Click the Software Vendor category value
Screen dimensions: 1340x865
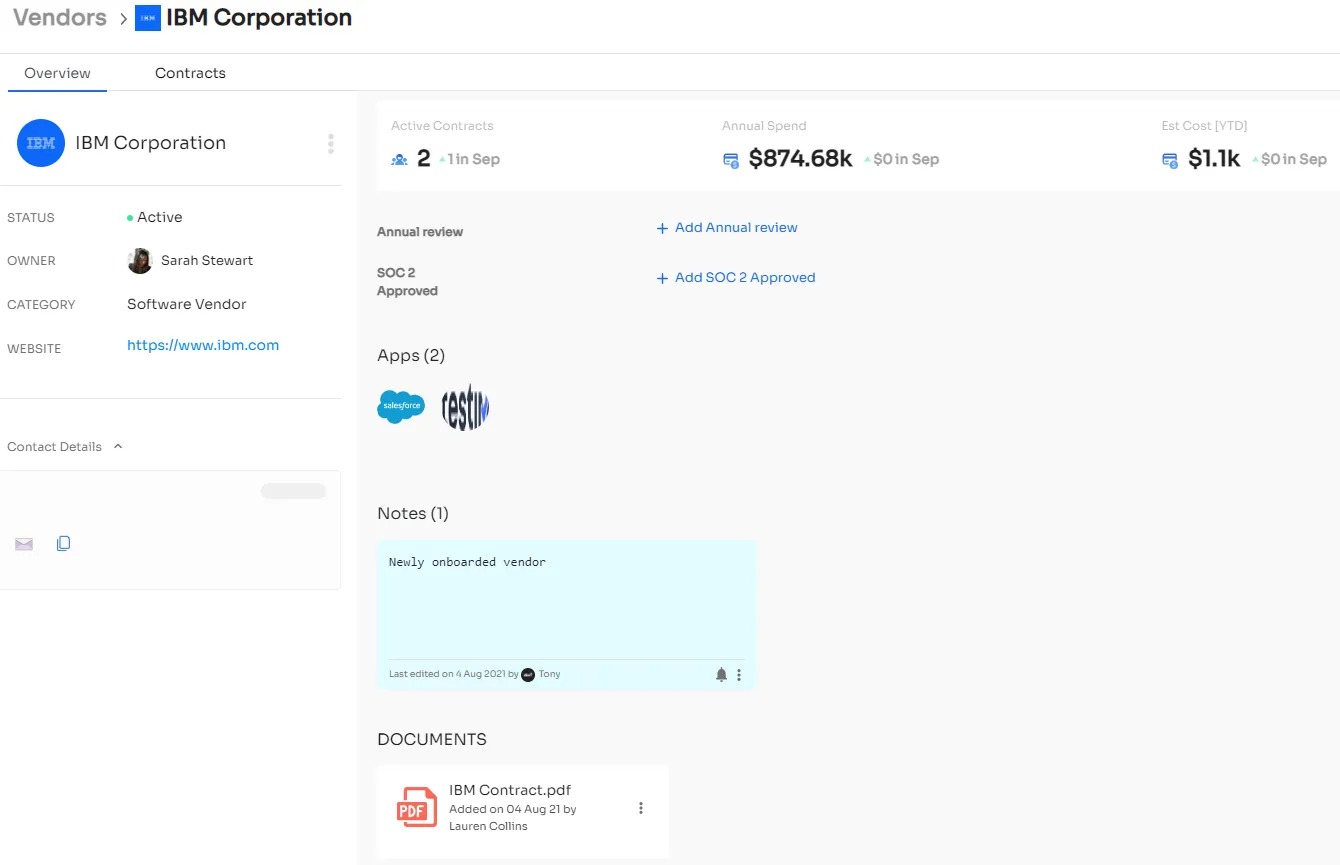(186, 304)
